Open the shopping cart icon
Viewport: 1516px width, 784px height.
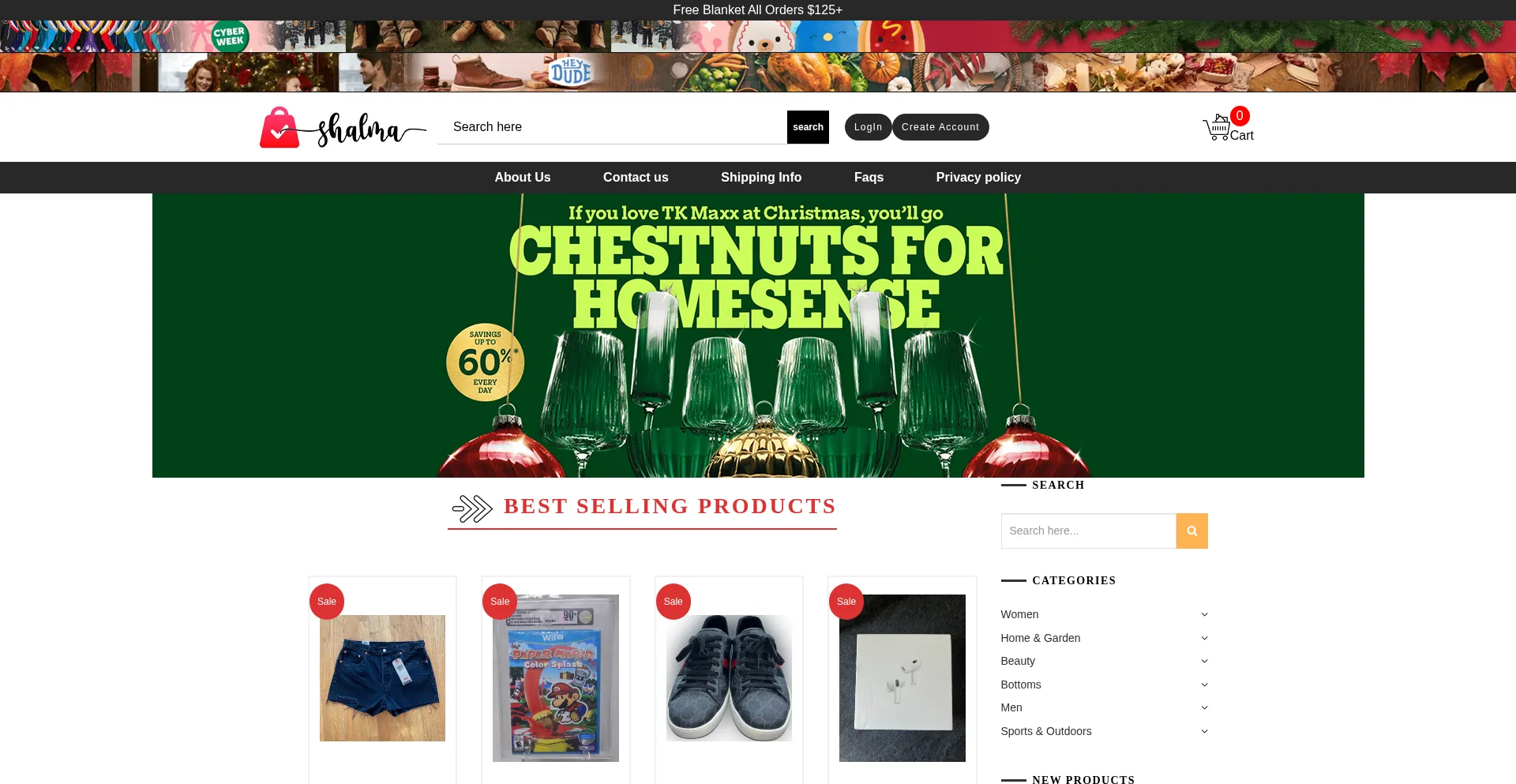(1216, 128)
